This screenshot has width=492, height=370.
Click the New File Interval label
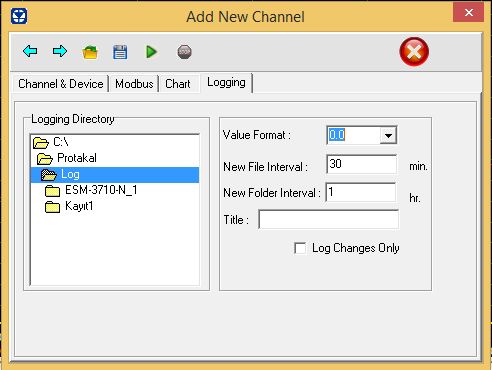(265, 166)
